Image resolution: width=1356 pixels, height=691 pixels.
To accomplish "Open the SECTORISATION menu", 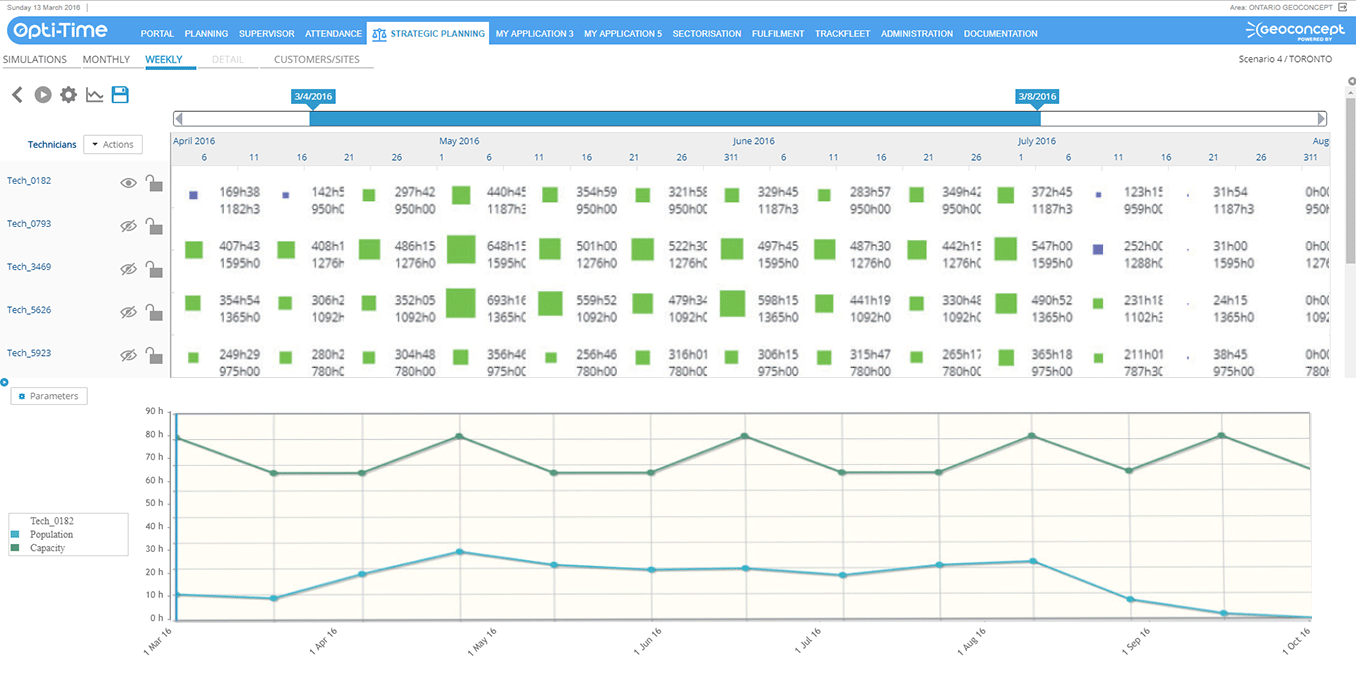I will [x=707, y=33].
